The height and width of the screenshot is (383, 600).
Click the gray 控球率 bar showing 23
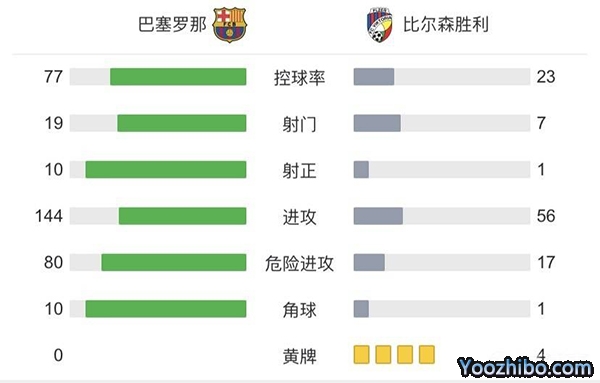374,77
